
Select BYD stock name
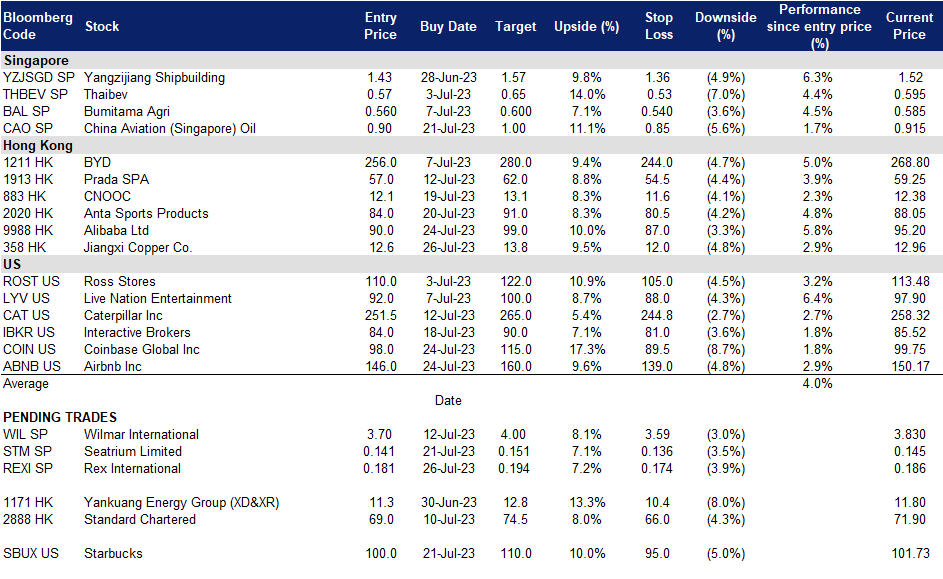click(x=97, y=162)
